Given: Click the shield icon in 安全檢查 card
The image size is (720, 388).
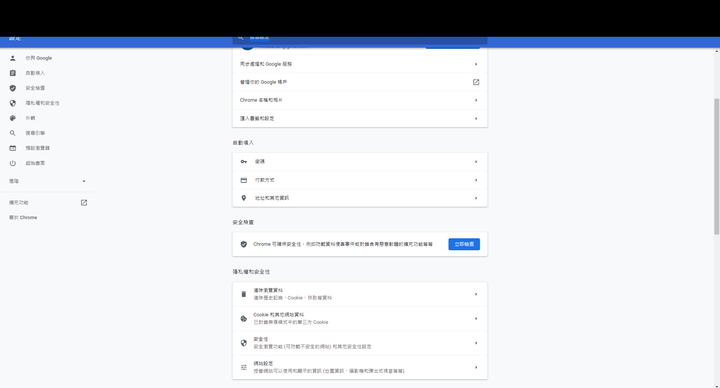Looking at the screenshot, I should 244,244.
